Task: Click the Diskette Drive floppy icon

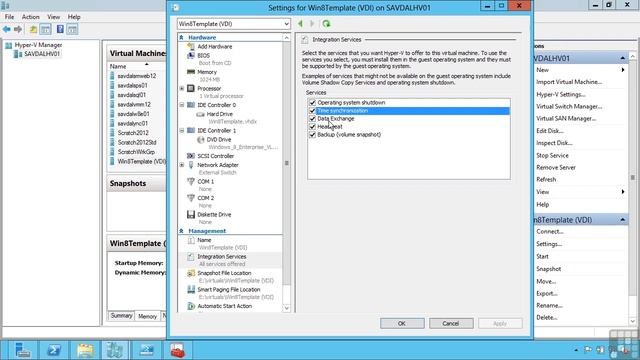Action: [x=191, y=214]
